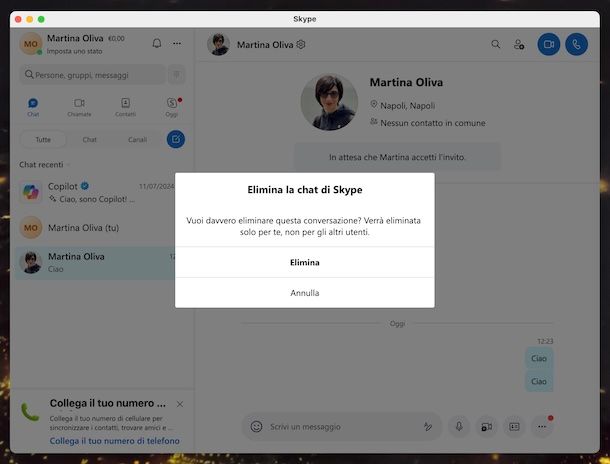Open chat settings gear next to Martina Oliva

301,45
